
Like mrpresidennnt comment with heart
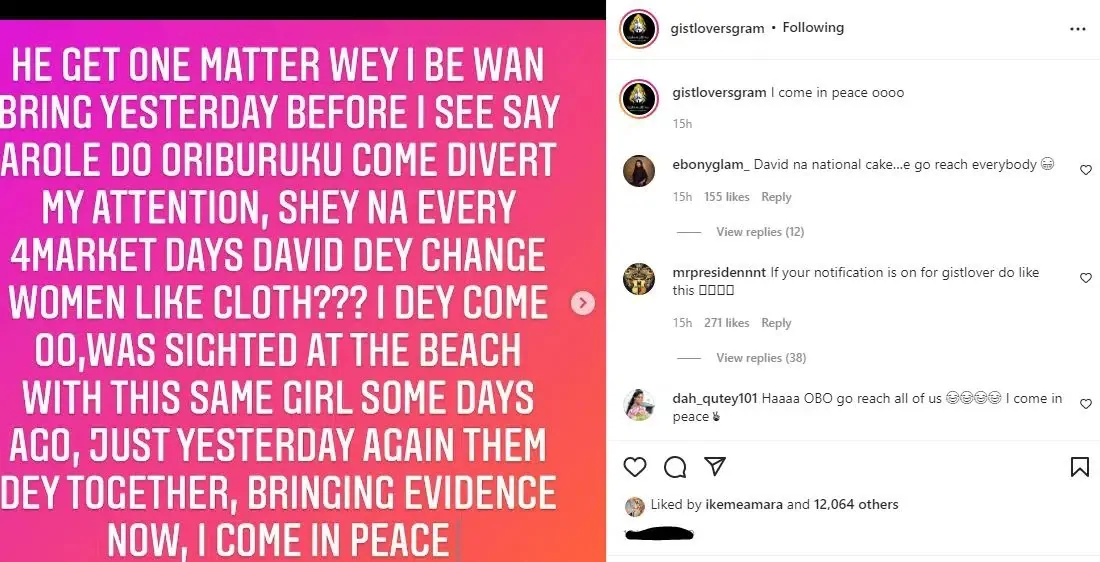1086,278
